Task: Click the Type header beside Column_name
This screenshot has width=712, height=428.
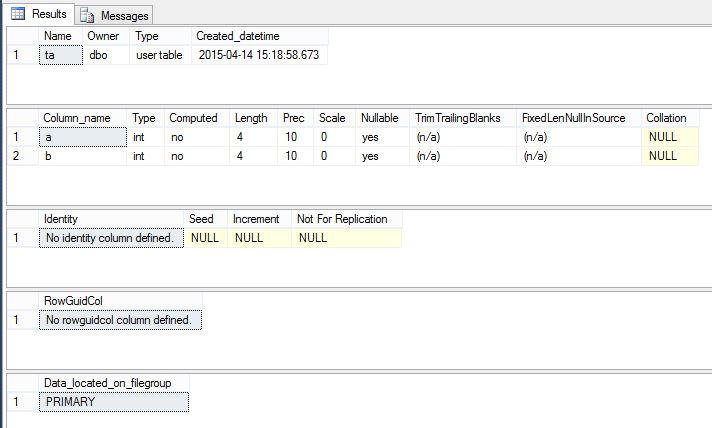Action: point(145,118)
